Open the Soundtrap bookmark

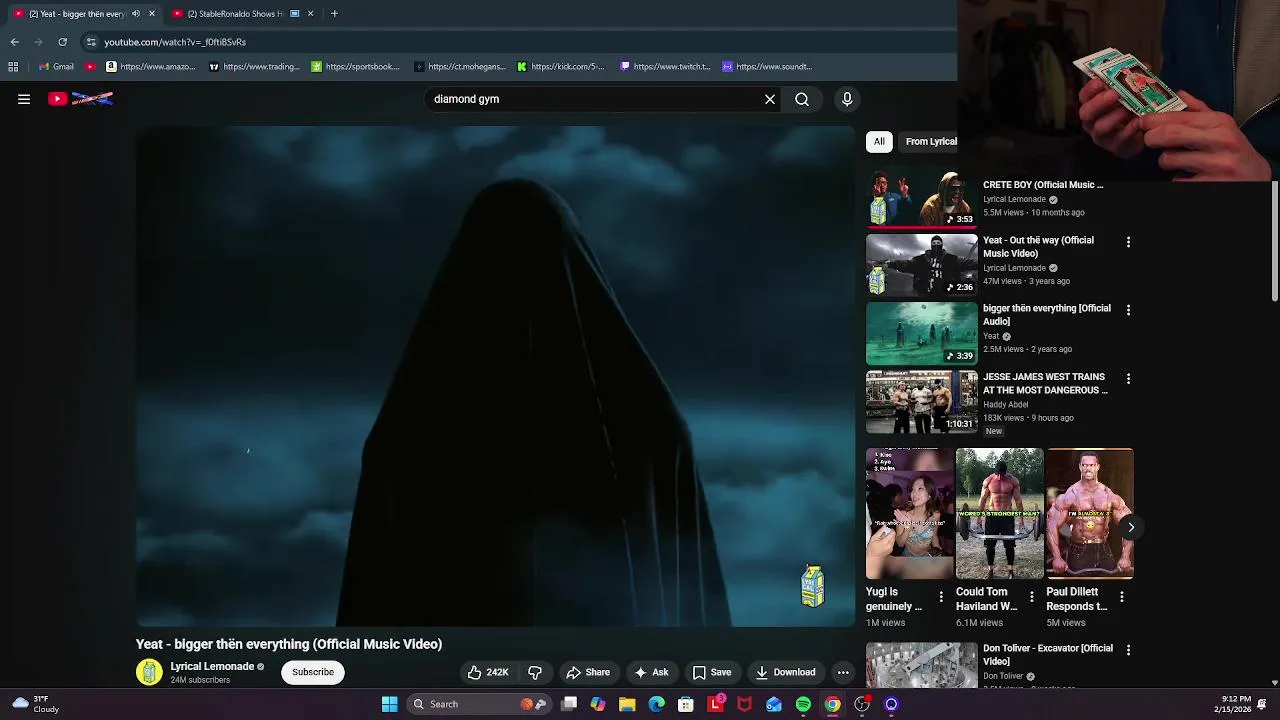tap(767, 67)
